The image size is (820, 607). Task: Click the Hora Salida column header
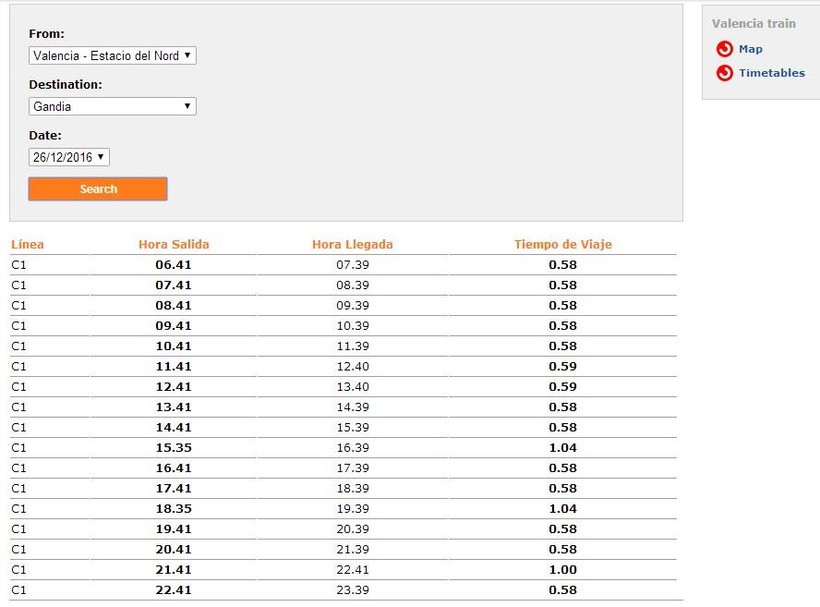pos(173,244)
